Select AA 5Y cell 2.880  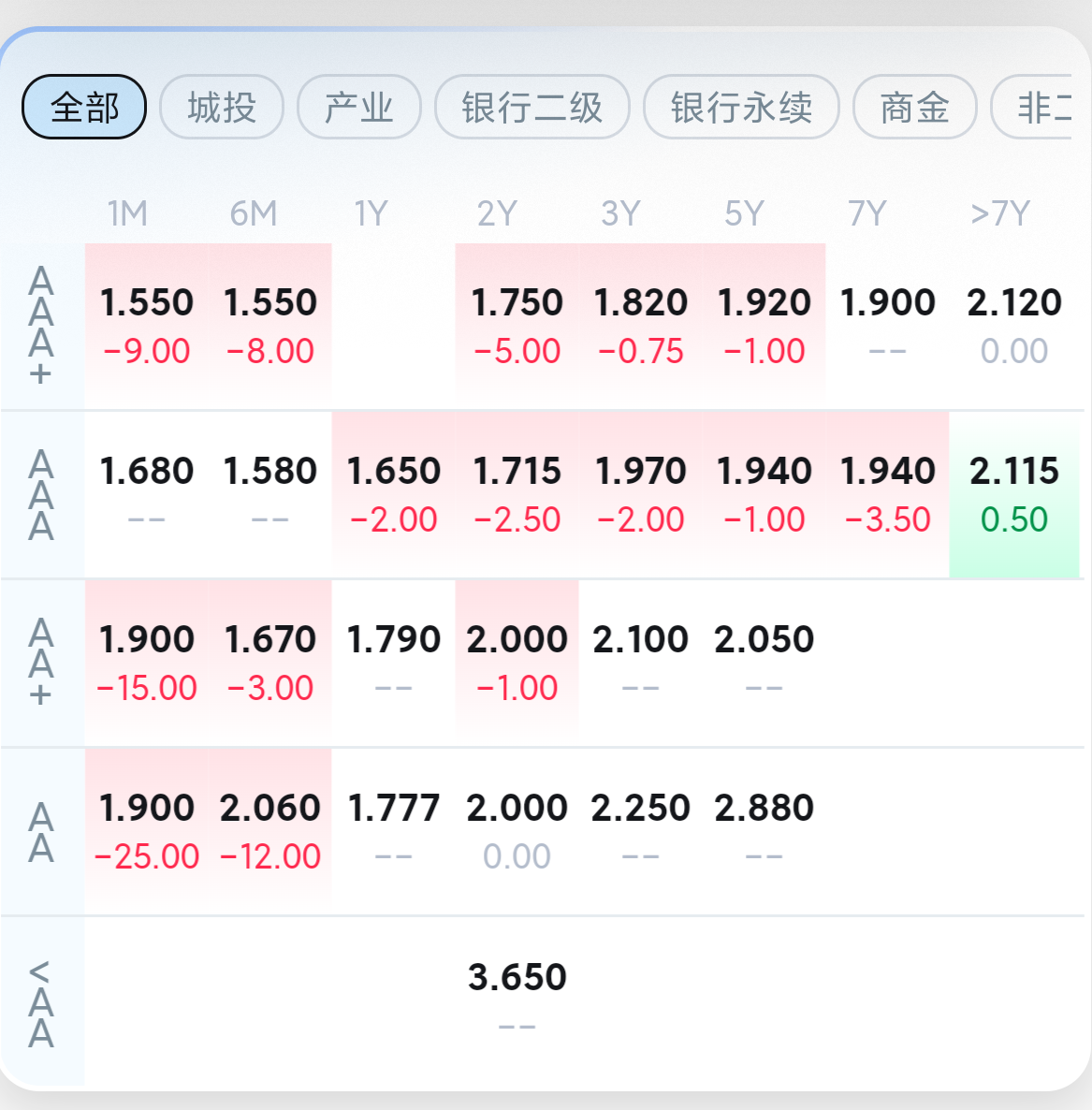coord(764,831)
